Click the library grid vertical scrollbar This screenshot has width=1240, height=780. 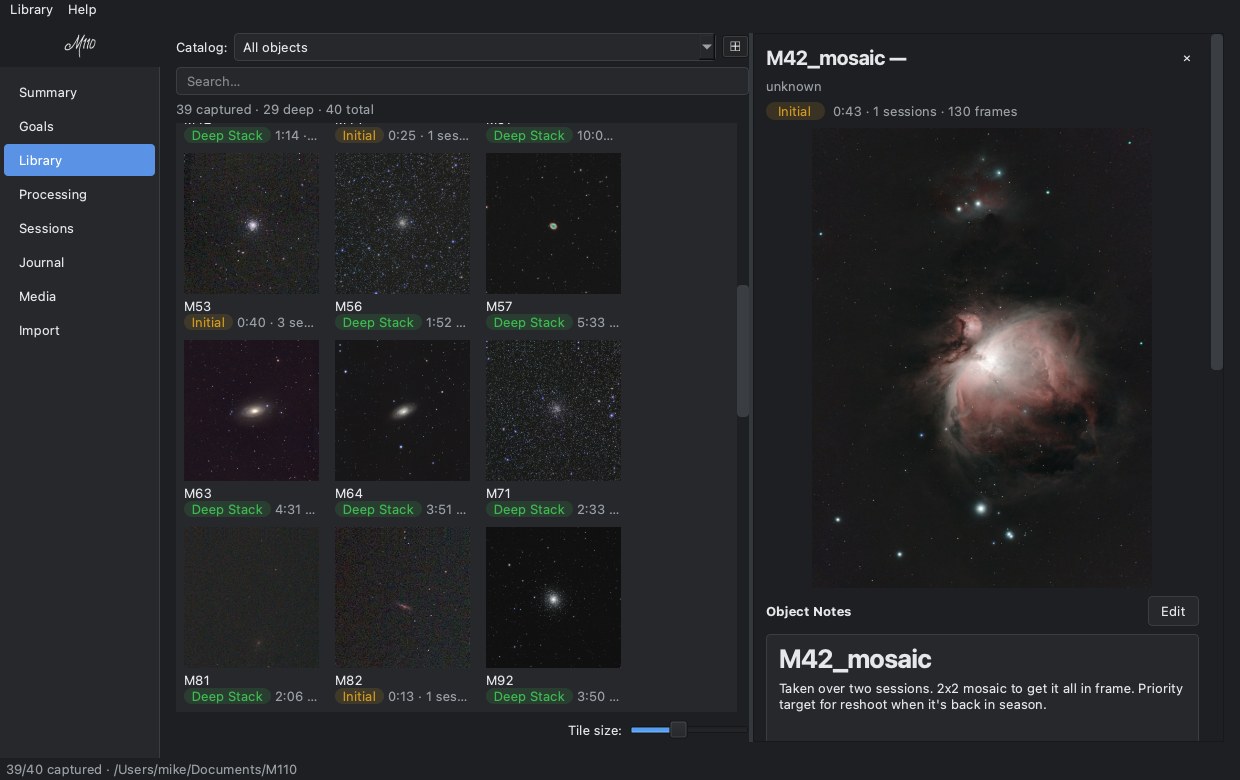(x=743, y=350)
